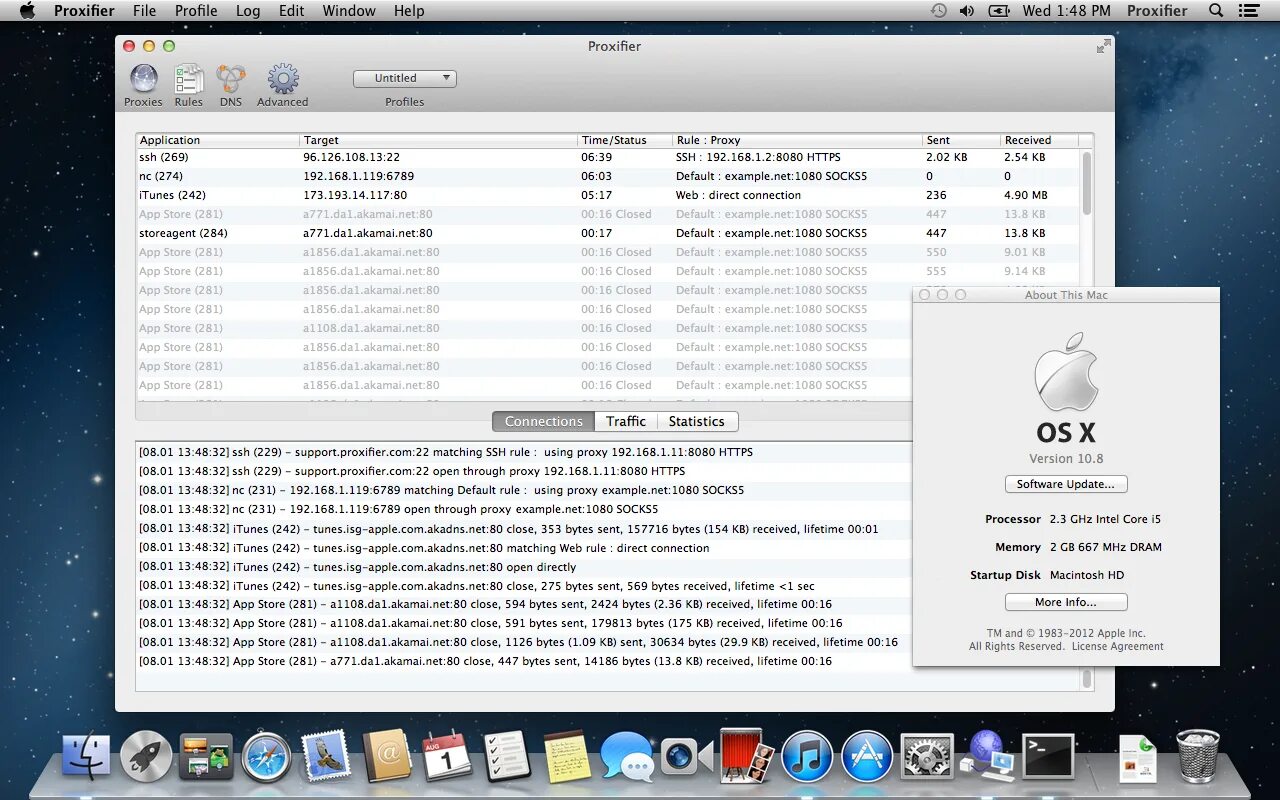Switch to the Traffic tab

(x=626, y=421)
